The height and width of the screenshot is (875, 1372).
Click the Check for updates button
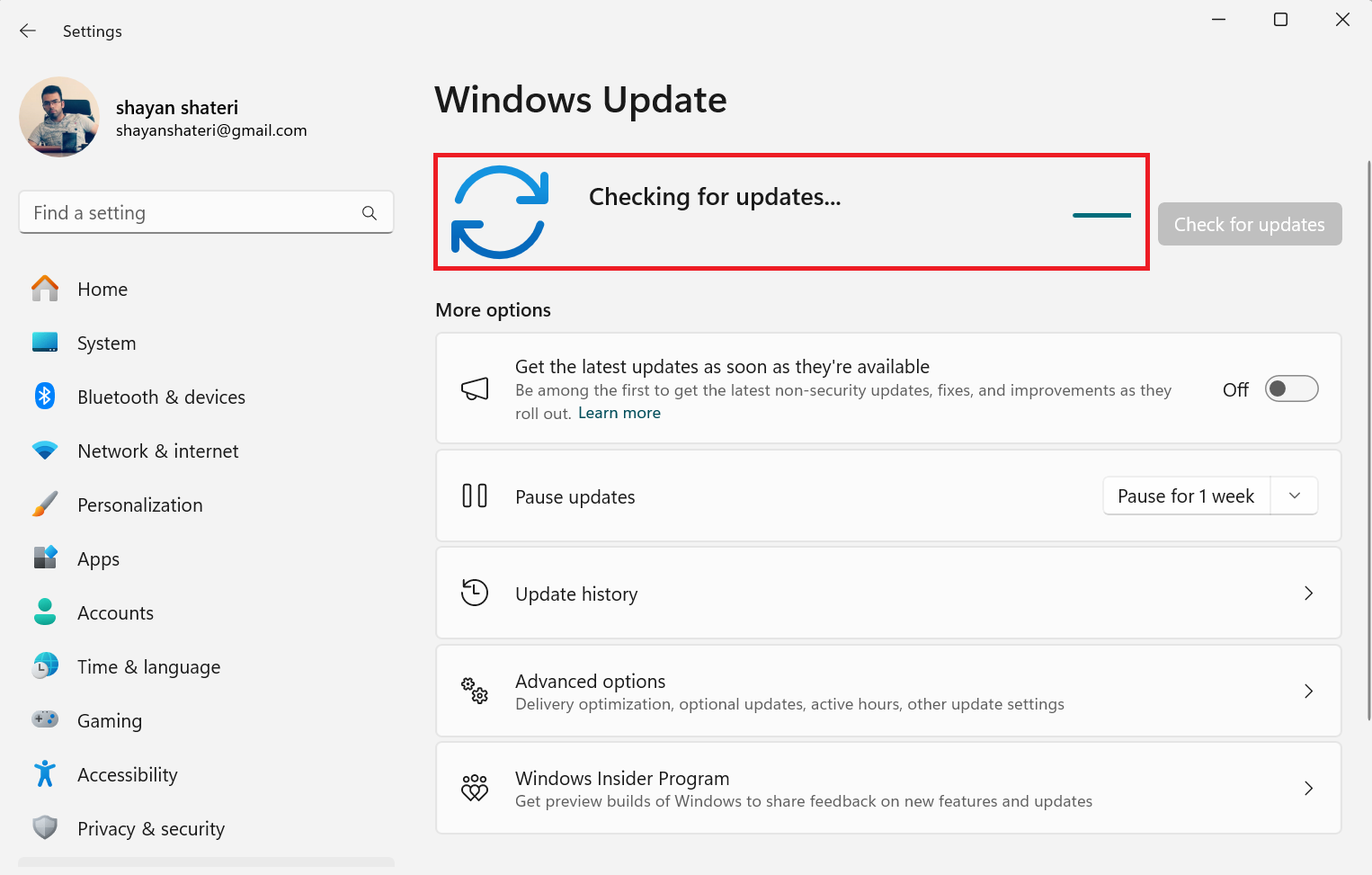pyautogui.click(x=1250, y=224)
